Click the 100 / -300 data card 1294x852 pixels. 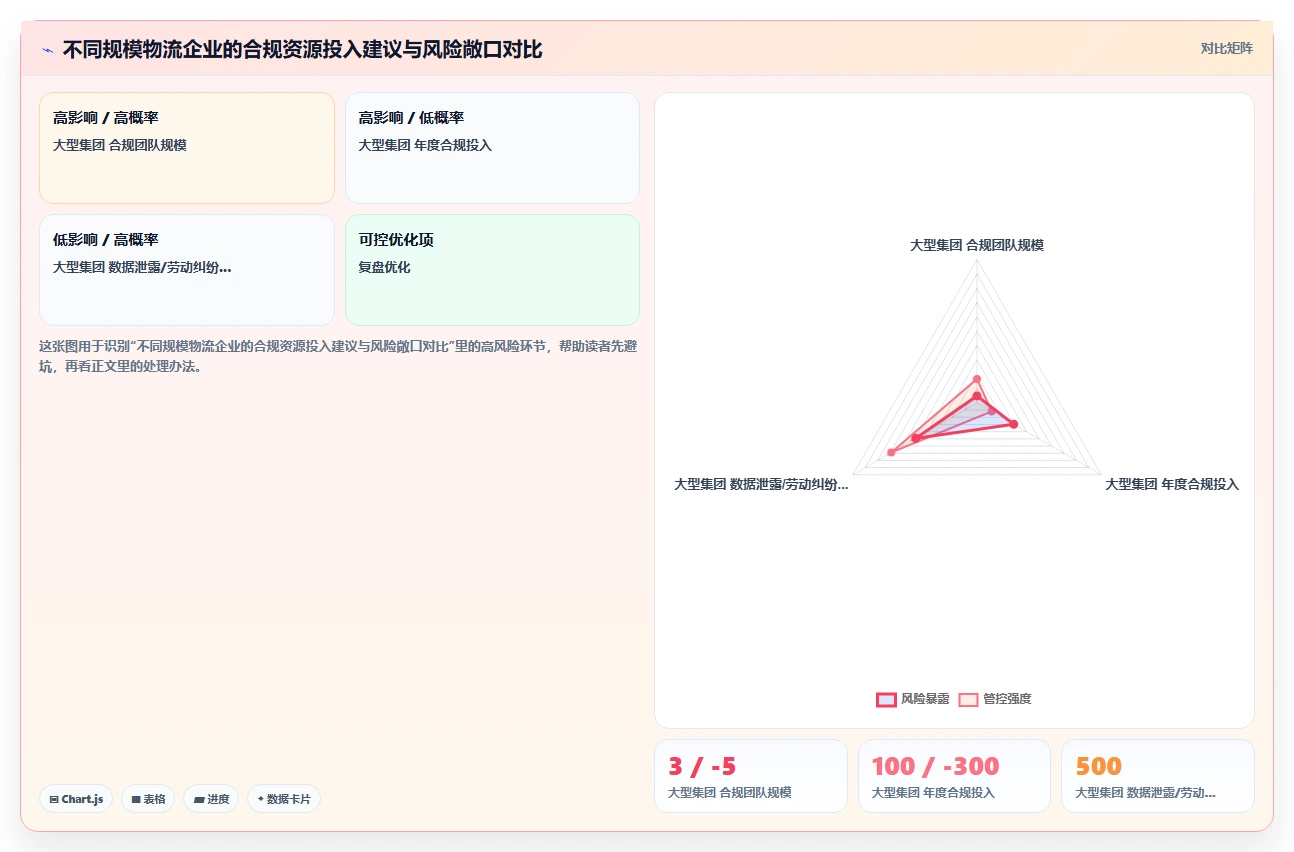pos(954,776)
